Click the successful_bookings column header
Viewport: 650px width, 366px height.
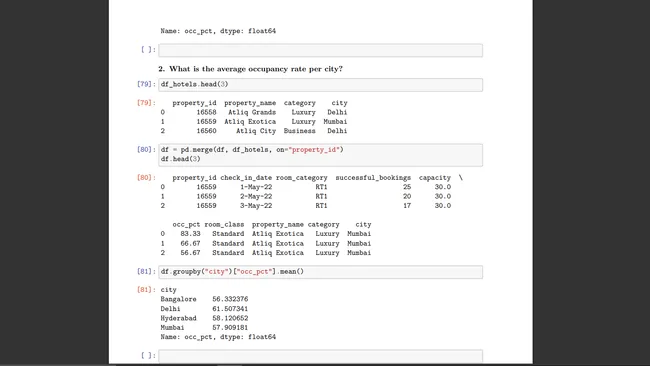click(373, 178)
